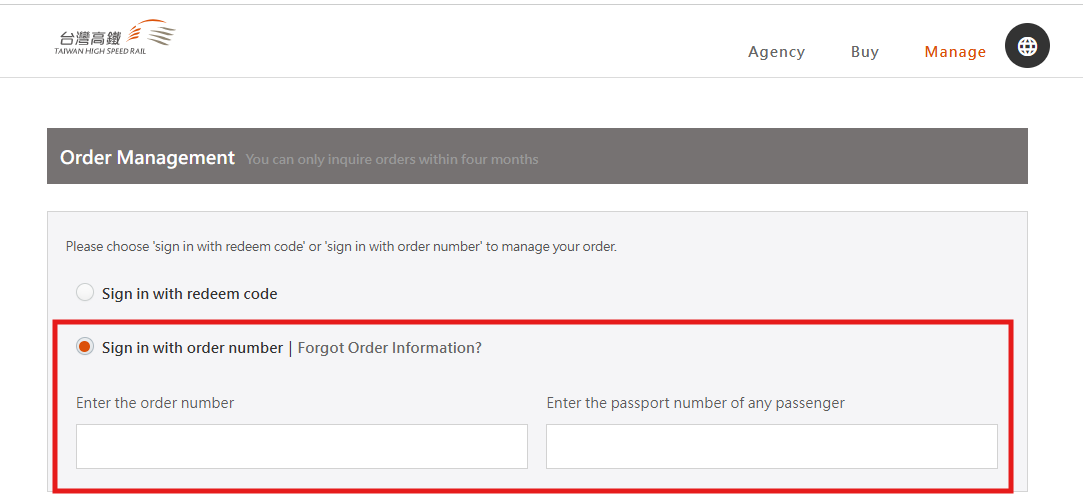Select the redeem code radio button
The width and height of the screenshot is (1083, 497).
pos(85,293)
